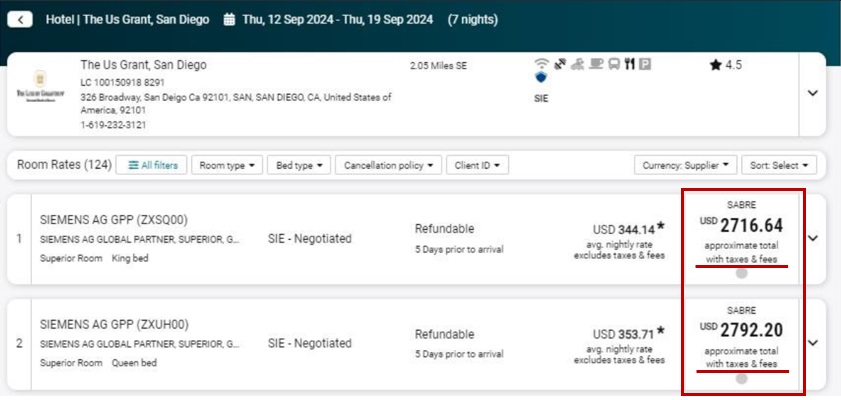Click the USD 2716.64 total price
The width and height of the screenshot is (841, 400).
click(x=741, y=225)
